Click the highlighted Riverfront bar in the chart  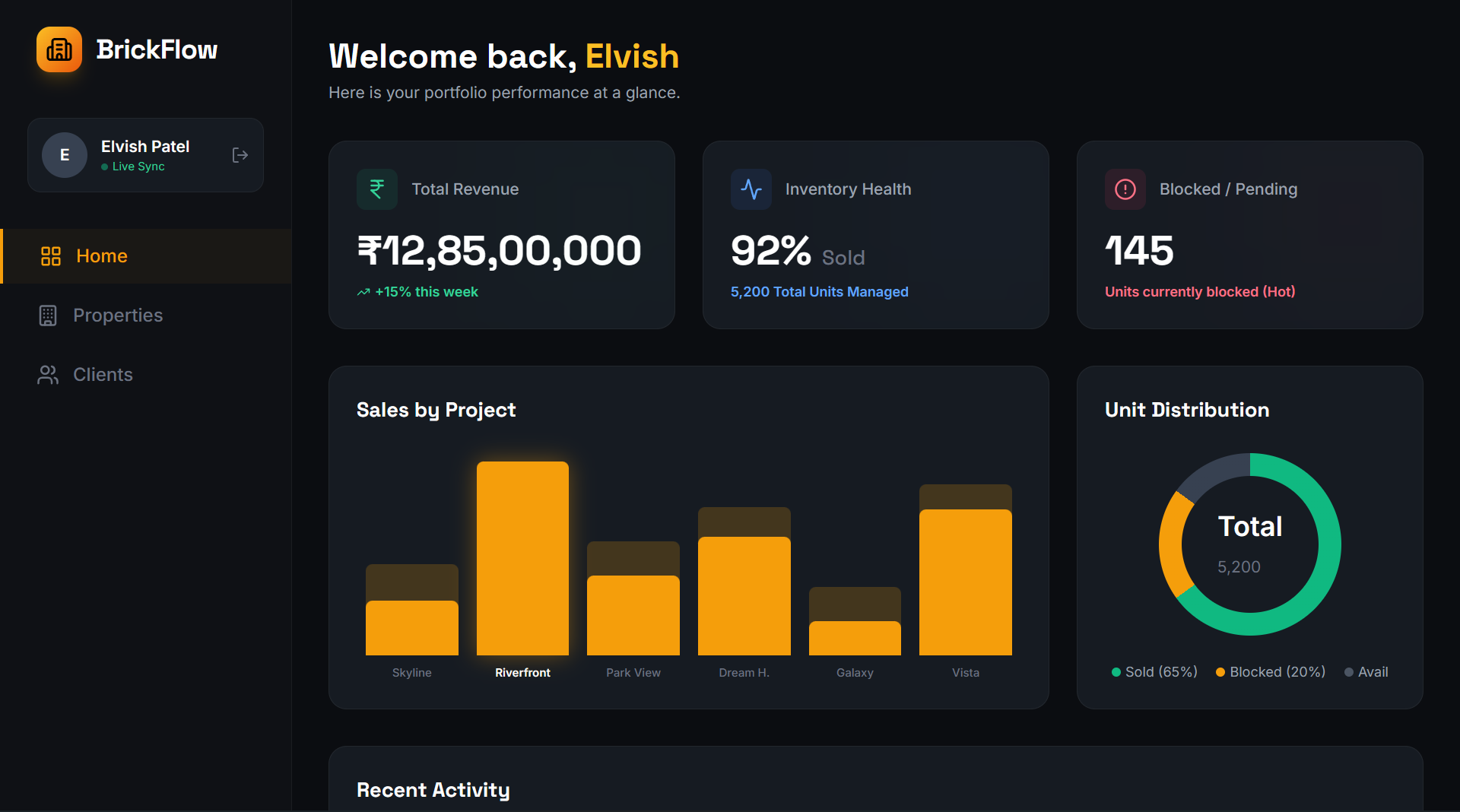(522, 555)
